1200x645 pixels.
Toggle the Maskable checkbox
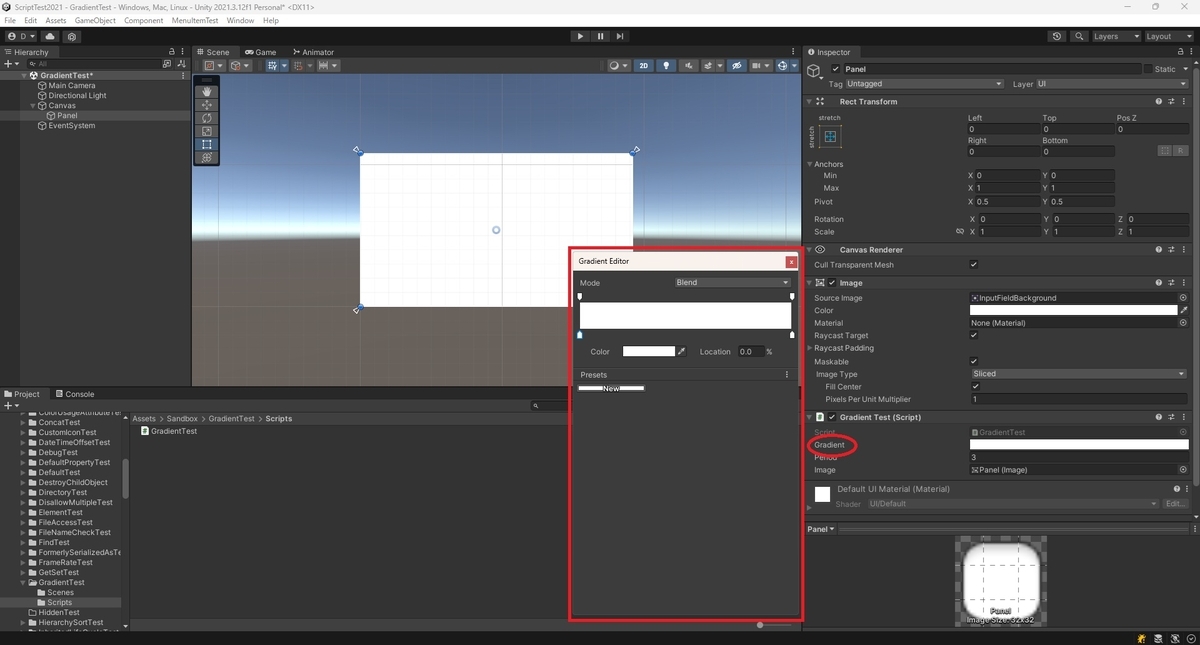click(x=974, y=361)
